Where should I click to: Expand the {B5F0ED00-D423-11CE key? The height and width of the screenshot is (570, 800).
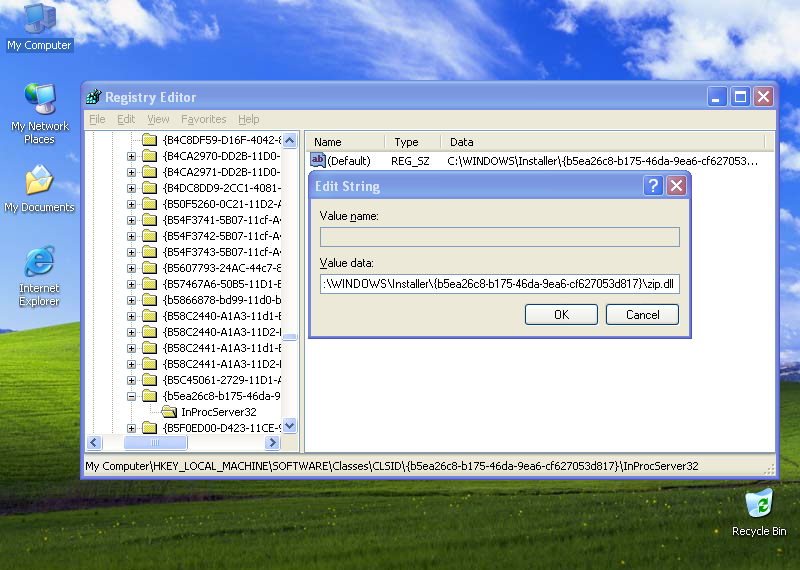point(132,428)
